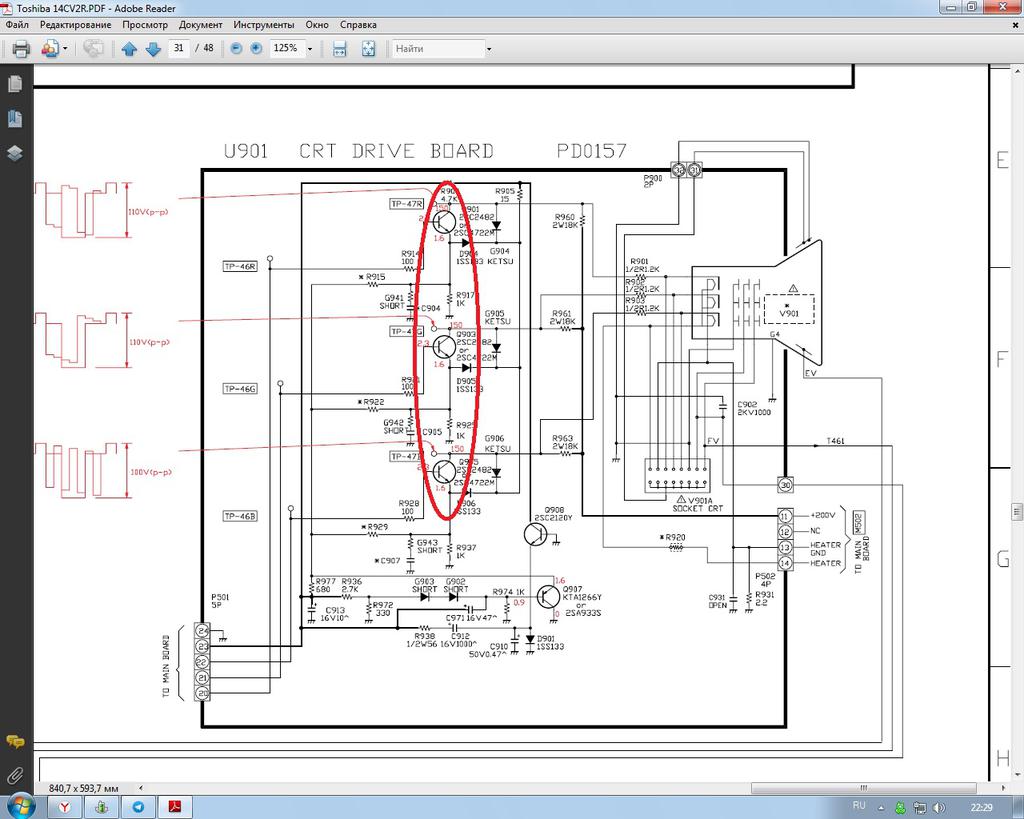This screenshot has width=1024, height=819.
Task: Expand the collaboration tool dropdown arrow
Action: click(65, 49)
